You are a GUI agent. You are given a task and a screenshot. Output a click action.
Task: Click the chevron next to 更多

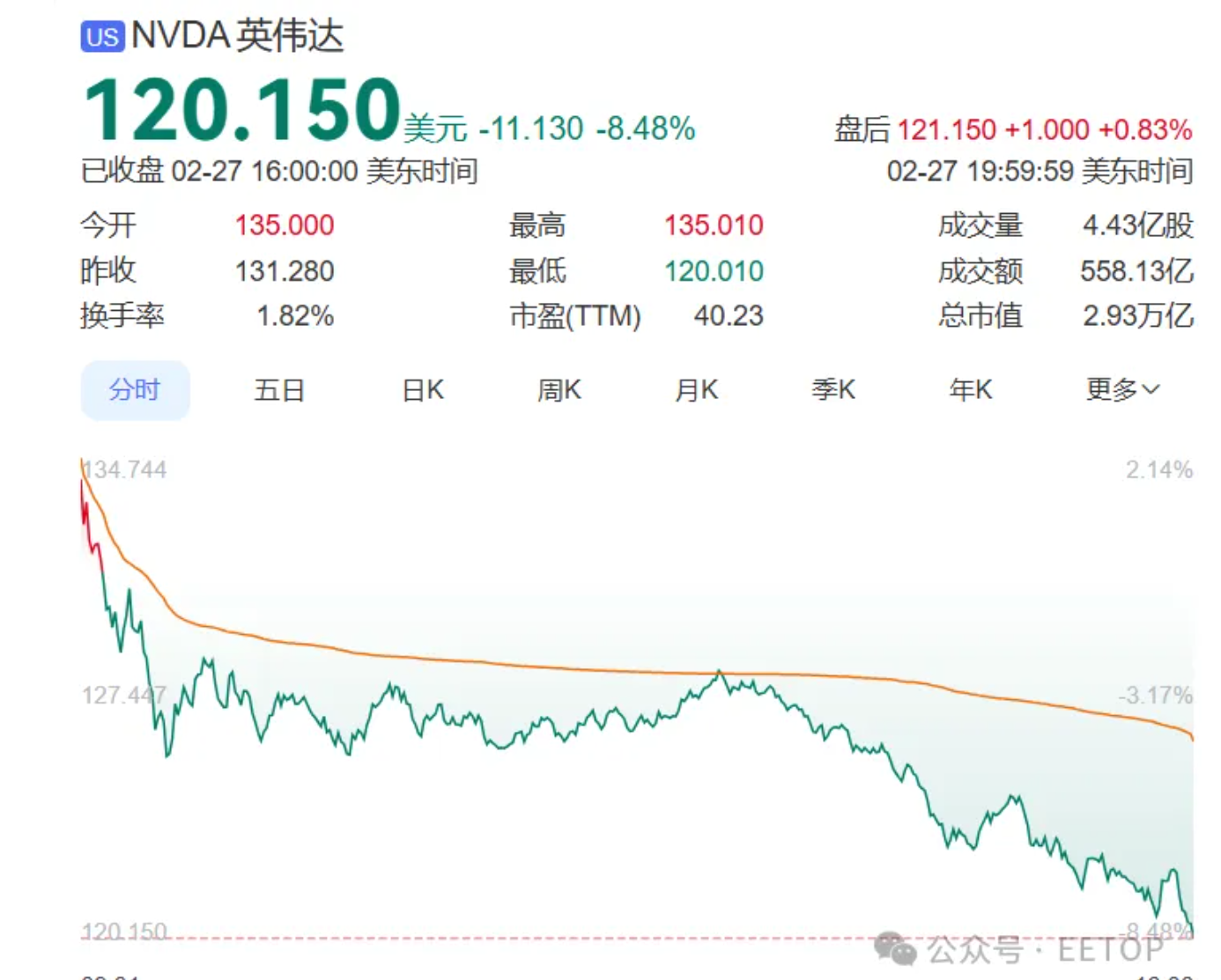click(x=1151, y=390)
